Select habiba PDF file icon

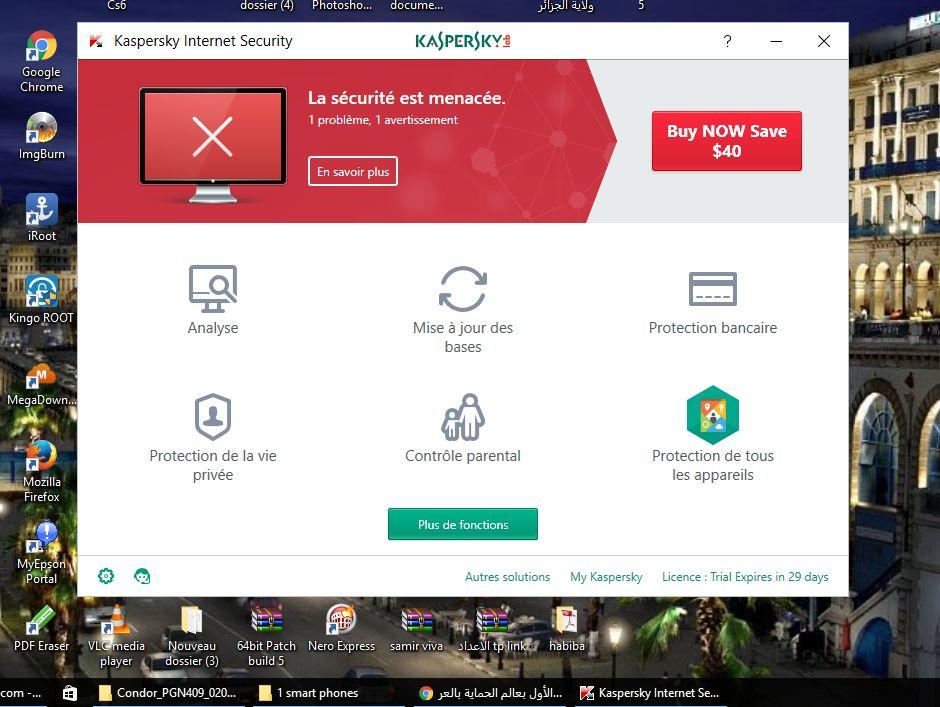(567, 628)
